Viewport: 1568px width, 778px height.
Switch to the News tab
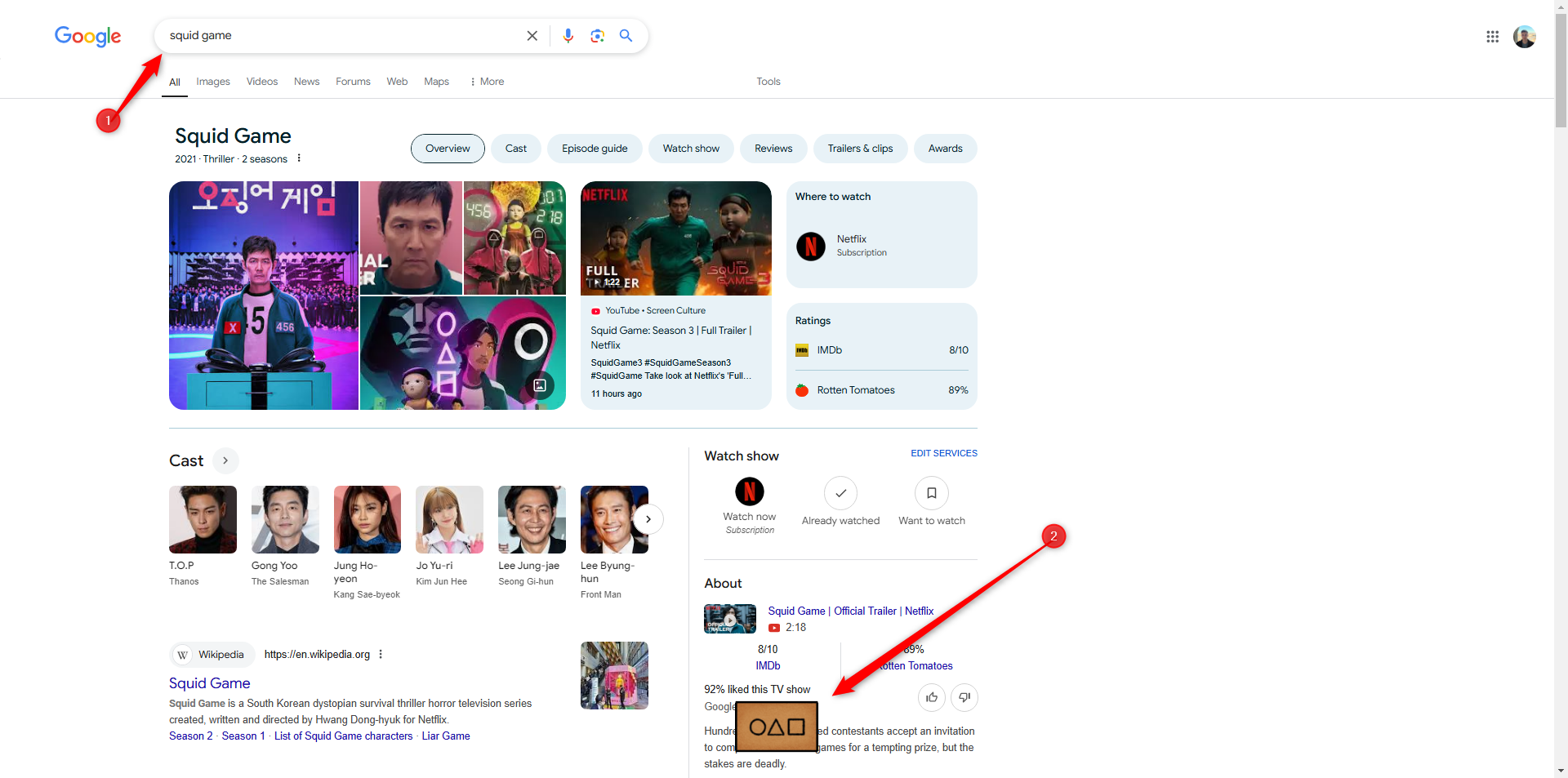[307, 82]
